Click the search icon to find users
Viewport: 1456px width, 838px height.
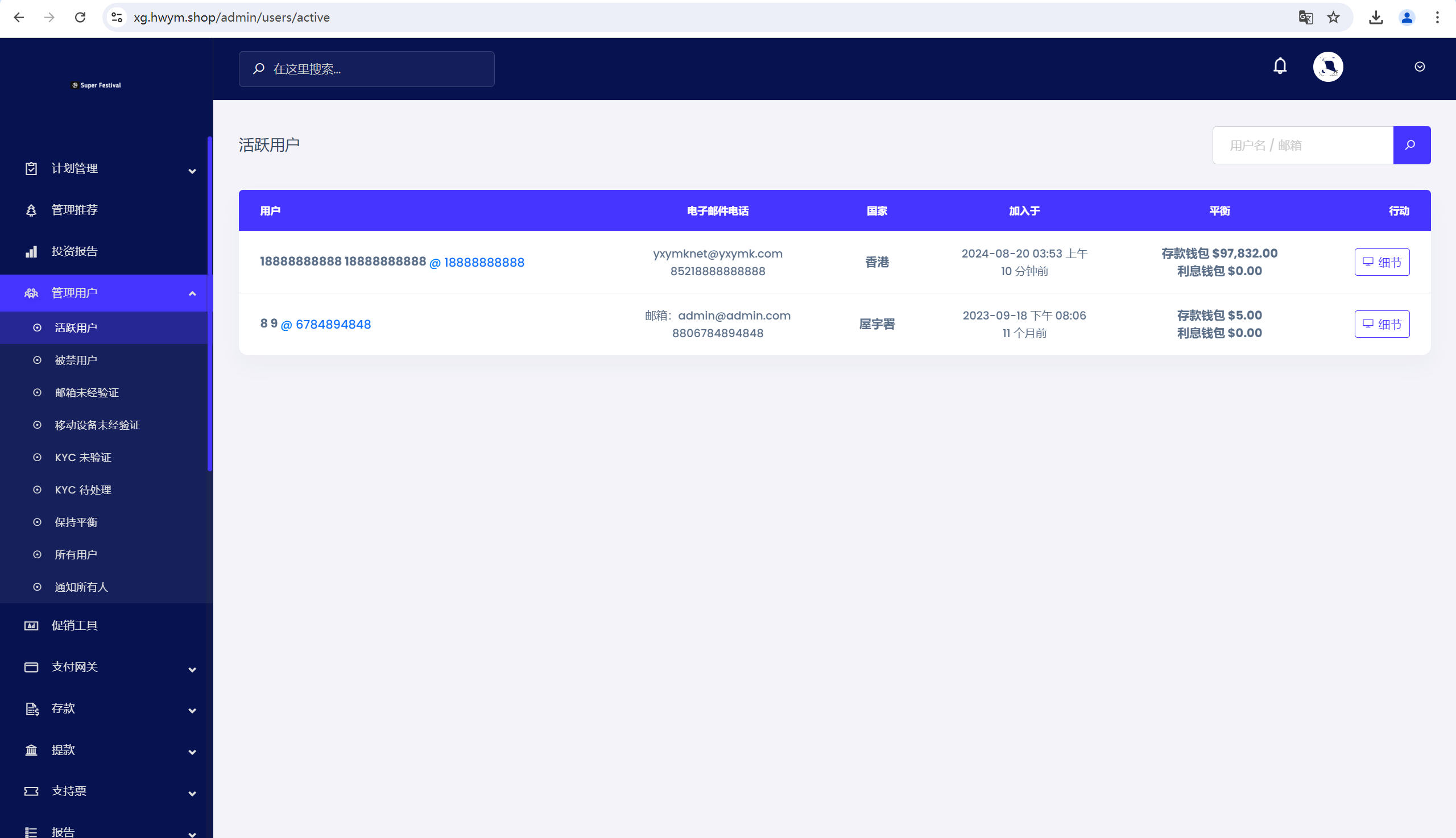(x=1411, y=145)
